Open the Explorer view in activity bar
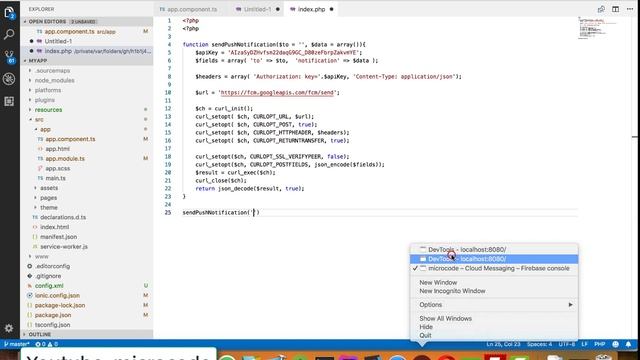The image size is (640, 360). tap(9, 13)
